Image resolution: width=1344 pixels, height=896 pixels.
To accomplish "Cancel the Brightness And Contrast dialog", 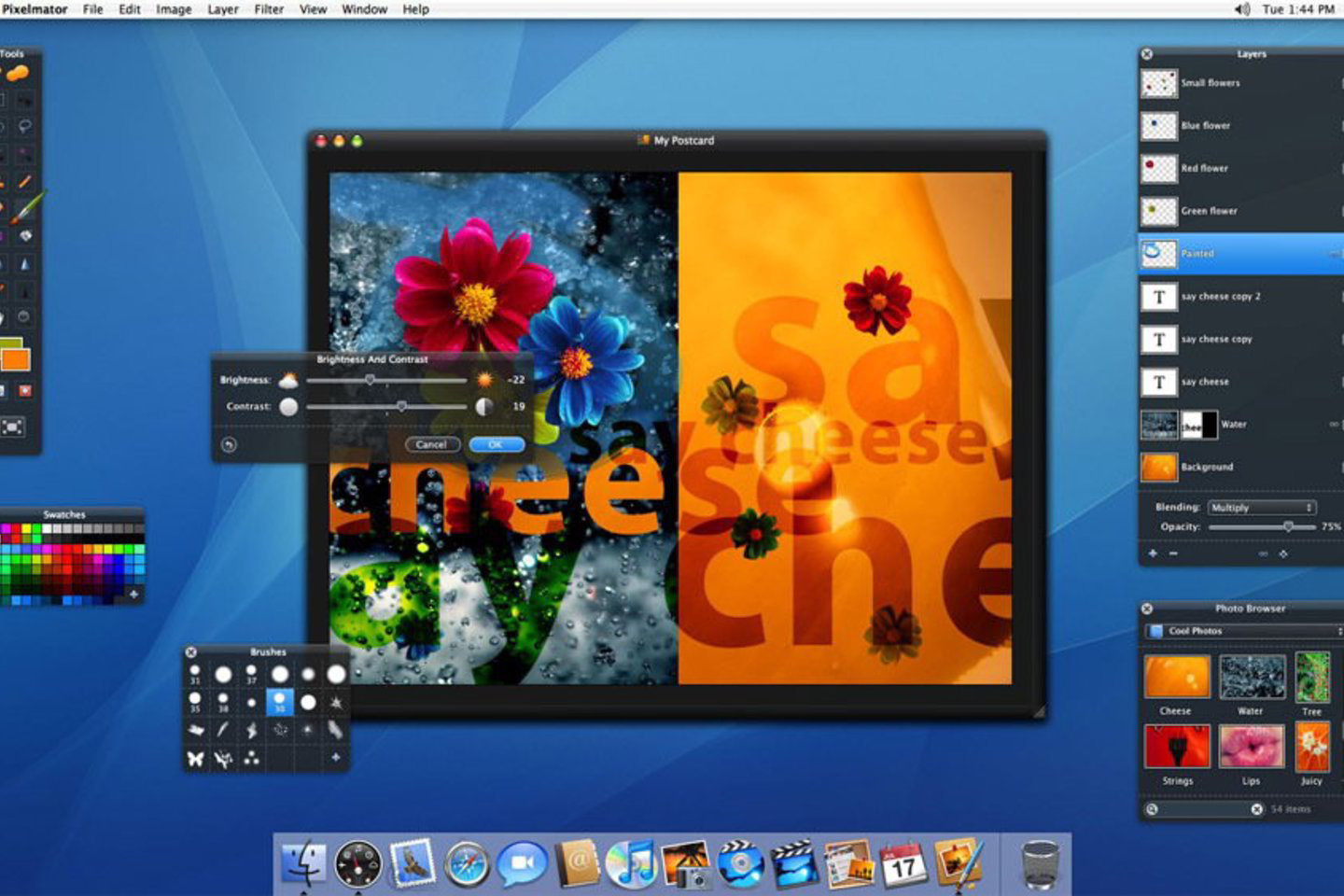I will 431,444.
